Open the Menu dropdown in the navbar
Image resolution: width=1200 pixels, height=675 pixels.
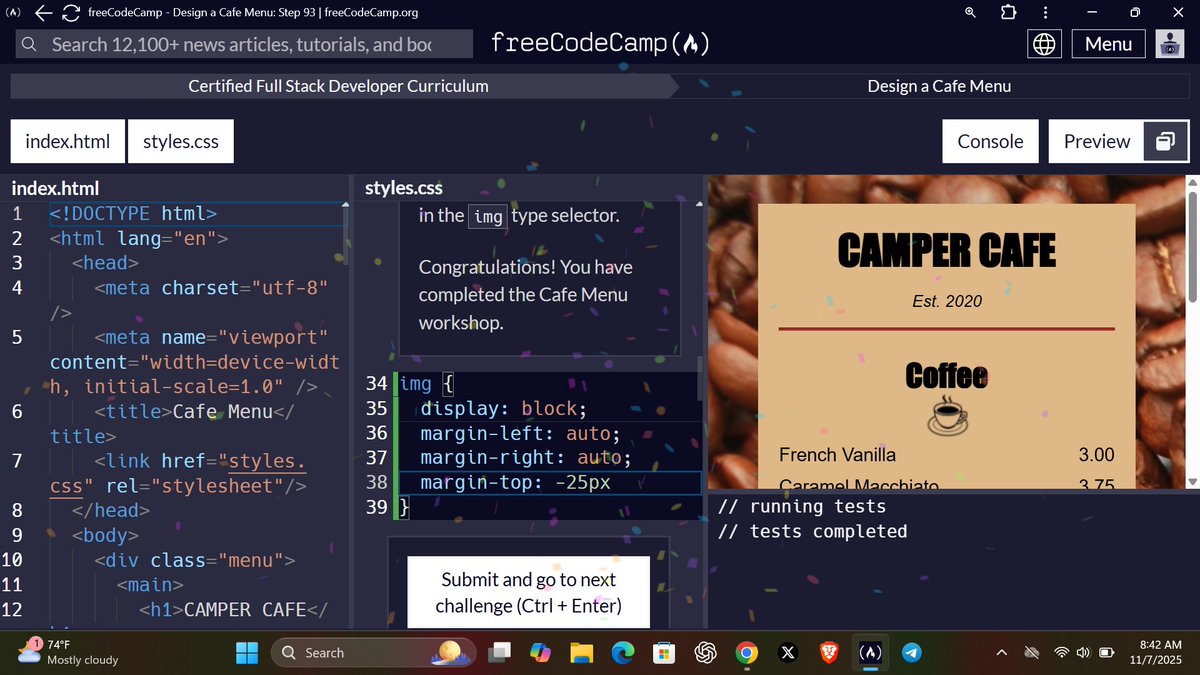pos(1108,43)
